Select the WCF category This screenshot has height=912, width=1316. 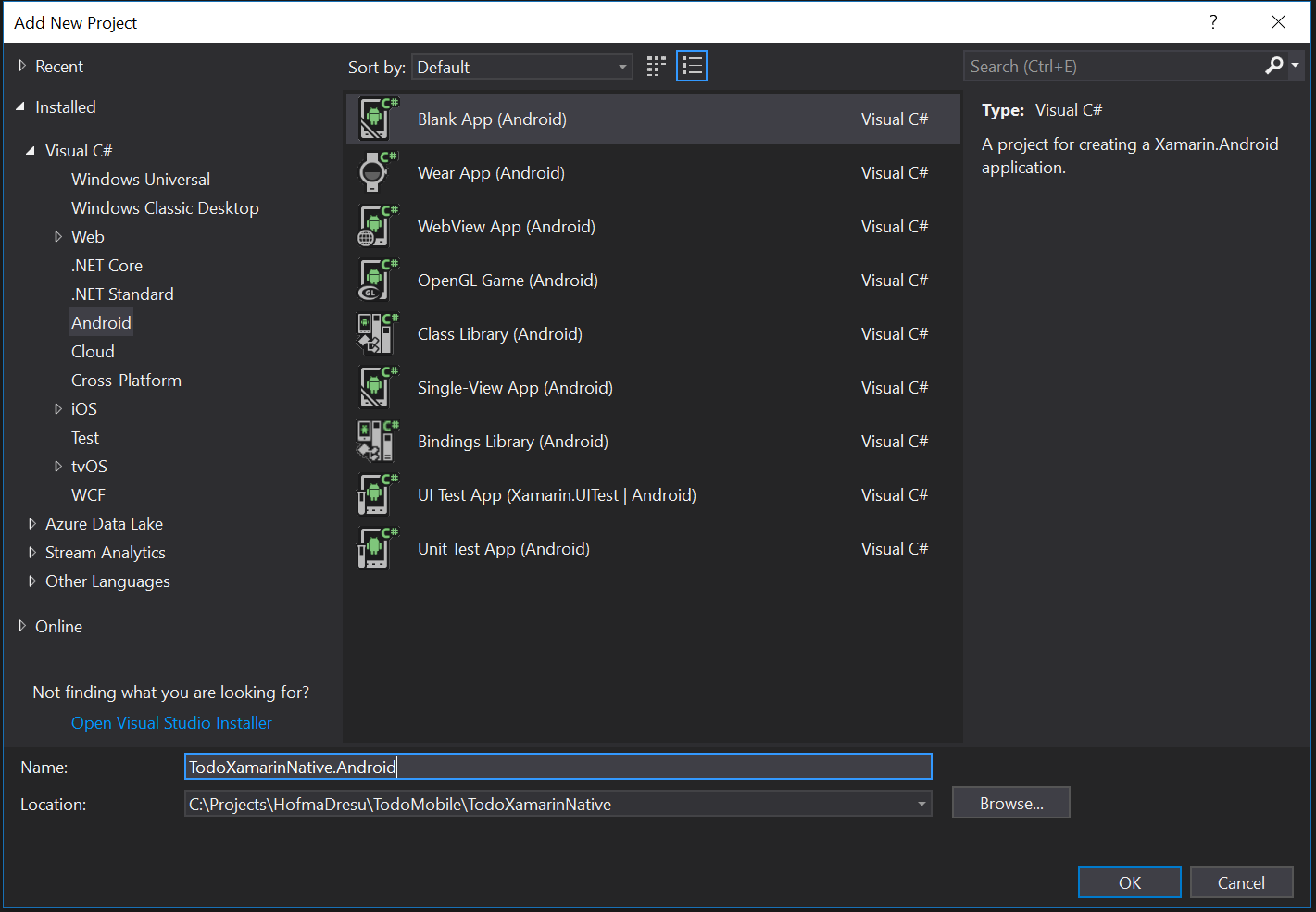click(x=88, y=495)
